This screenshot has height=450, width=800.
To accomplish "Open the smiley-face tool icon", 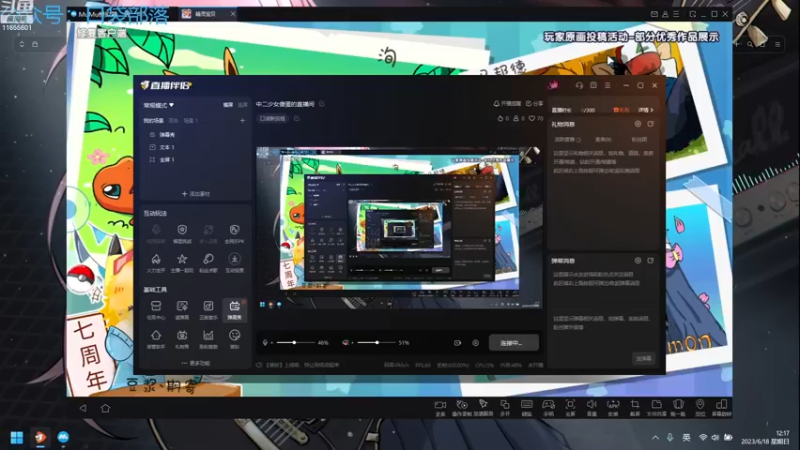I will click(234, 339).
